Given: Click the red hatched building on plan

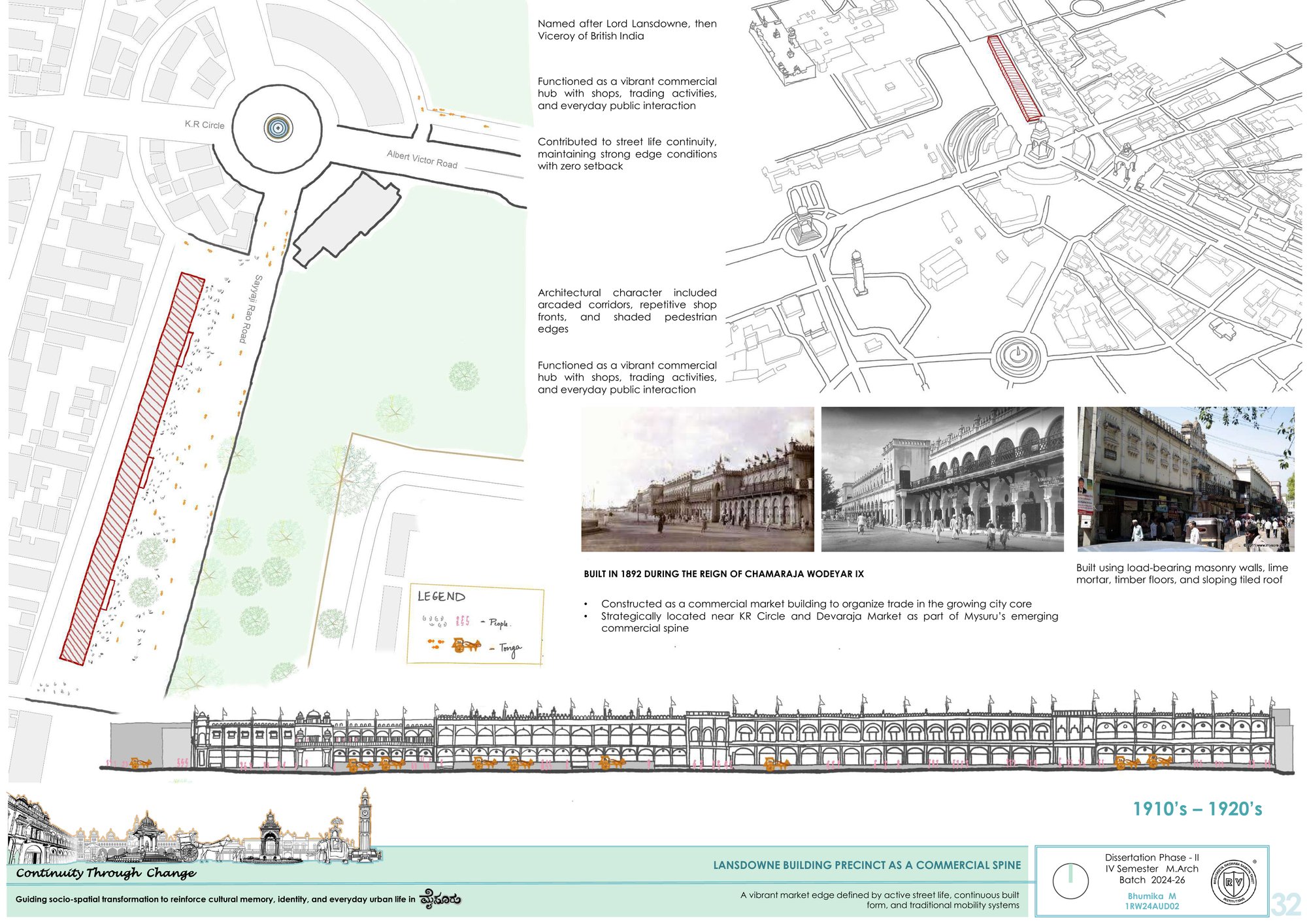Looking at the screenshot, I should pos(132,469).
